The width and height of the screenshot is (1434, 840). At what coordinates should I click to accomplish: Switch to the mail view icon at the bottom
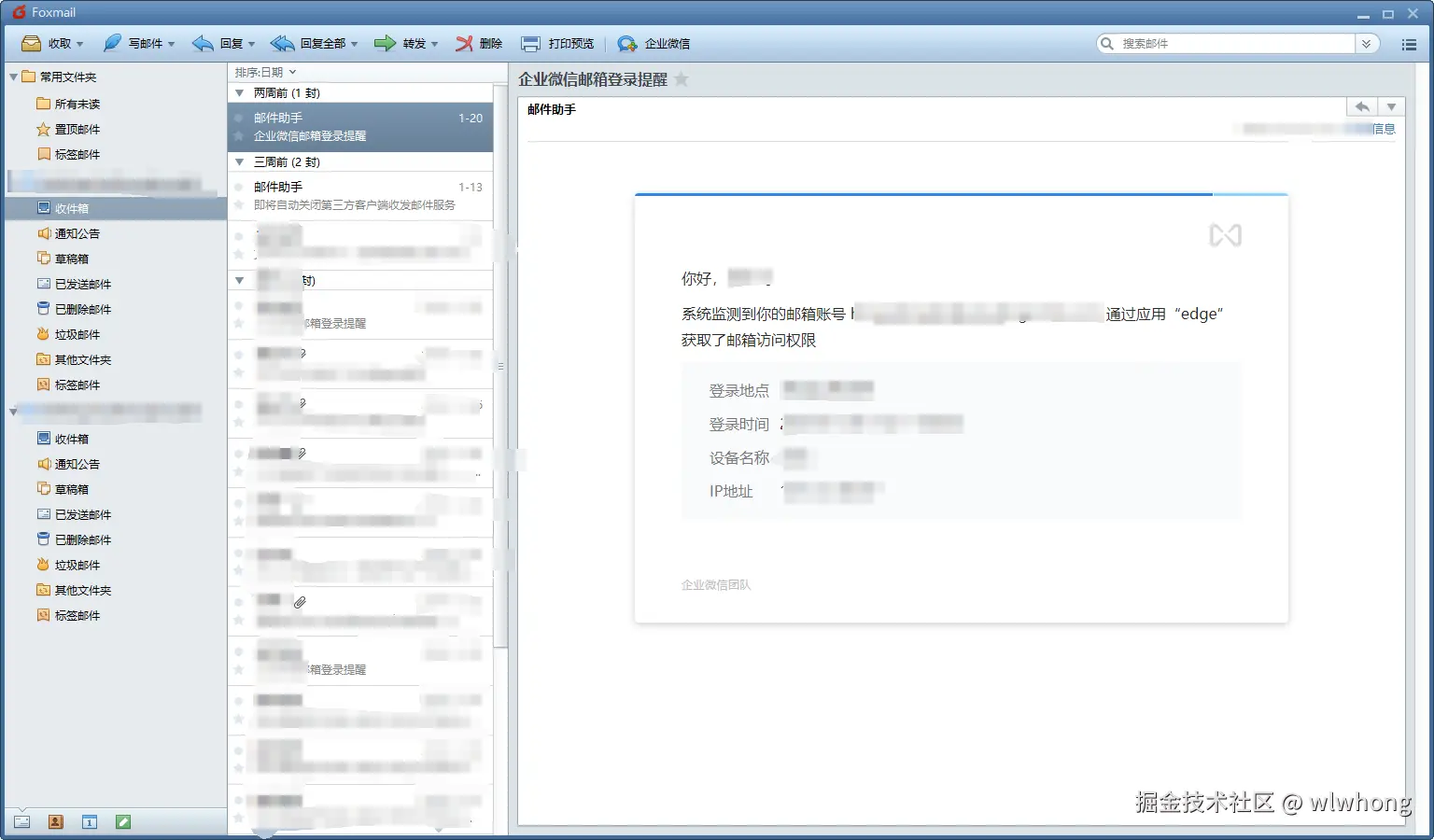[x=21, y=822]
